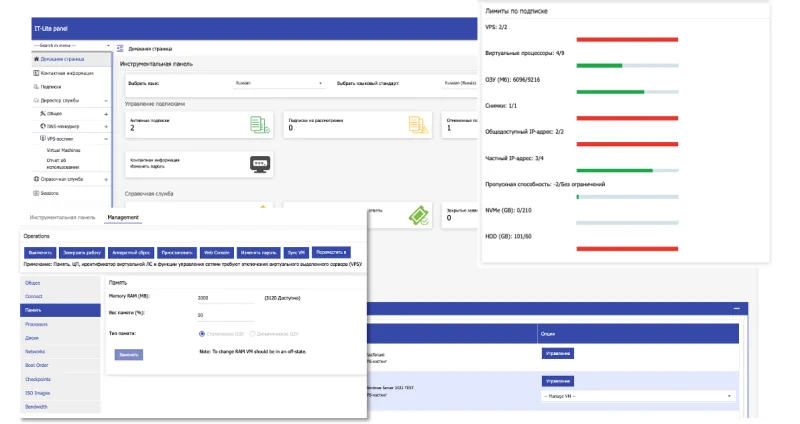Open the Networks section
The image size is (800, 424).
click(x=60, y=352)
